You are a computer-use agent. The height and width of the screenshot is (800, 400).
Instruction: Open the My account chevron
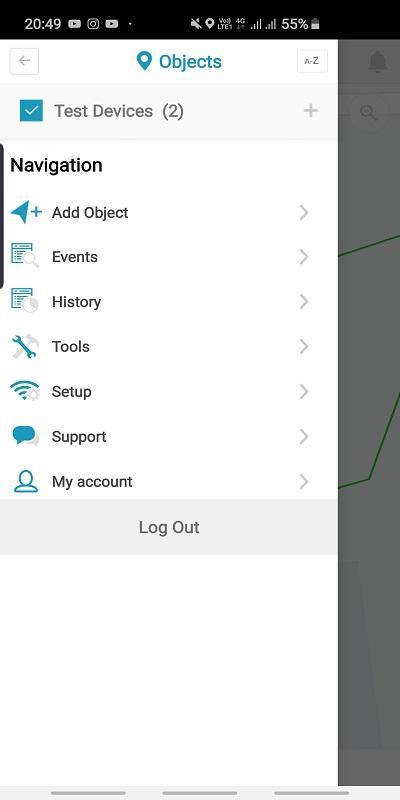click(x=304, y=481)
